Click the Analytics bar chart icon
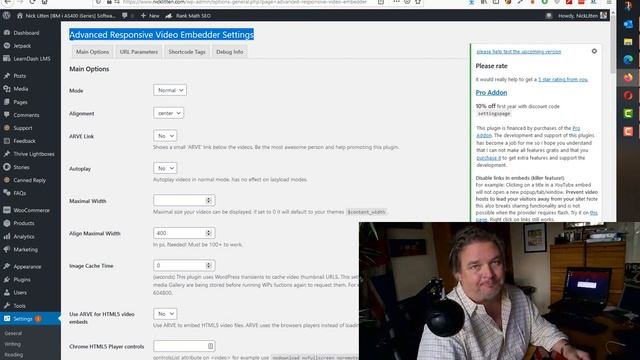 point(7,236)
